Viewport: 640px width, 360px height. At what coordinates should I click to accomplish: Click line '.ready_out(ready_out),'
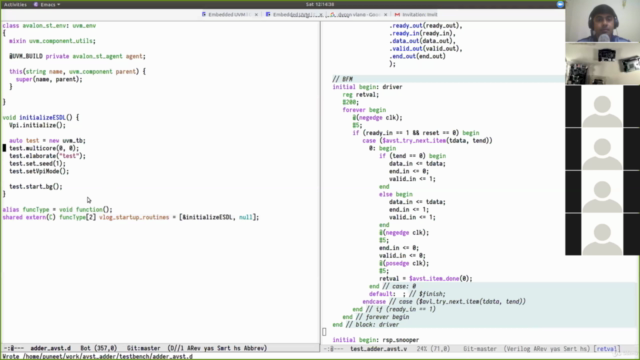[426, 26]
